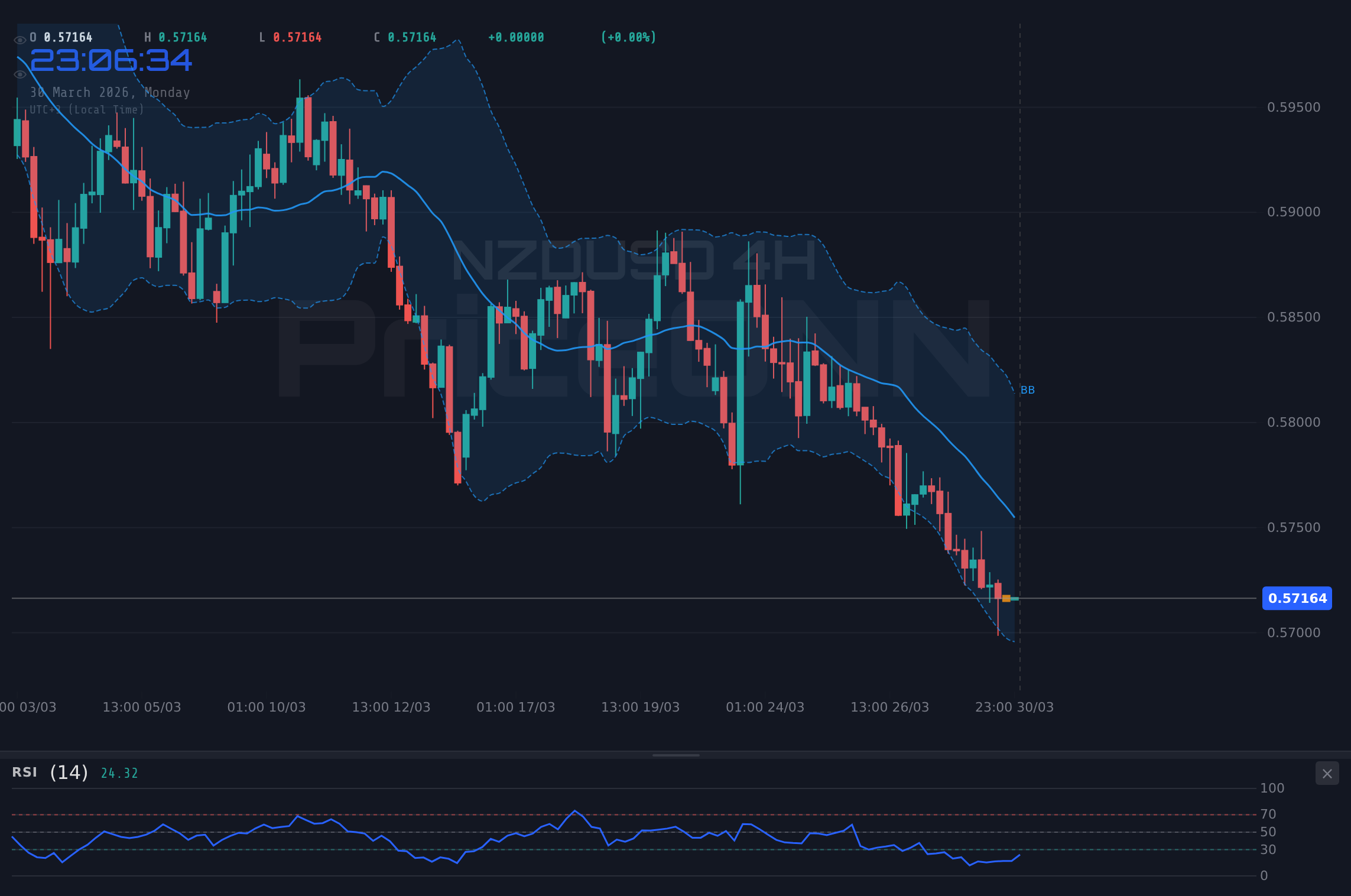This screenshot has width=1351, height=896.
Task: Select the latest orange candle on chart
Action: click(x=1005, y=599)
